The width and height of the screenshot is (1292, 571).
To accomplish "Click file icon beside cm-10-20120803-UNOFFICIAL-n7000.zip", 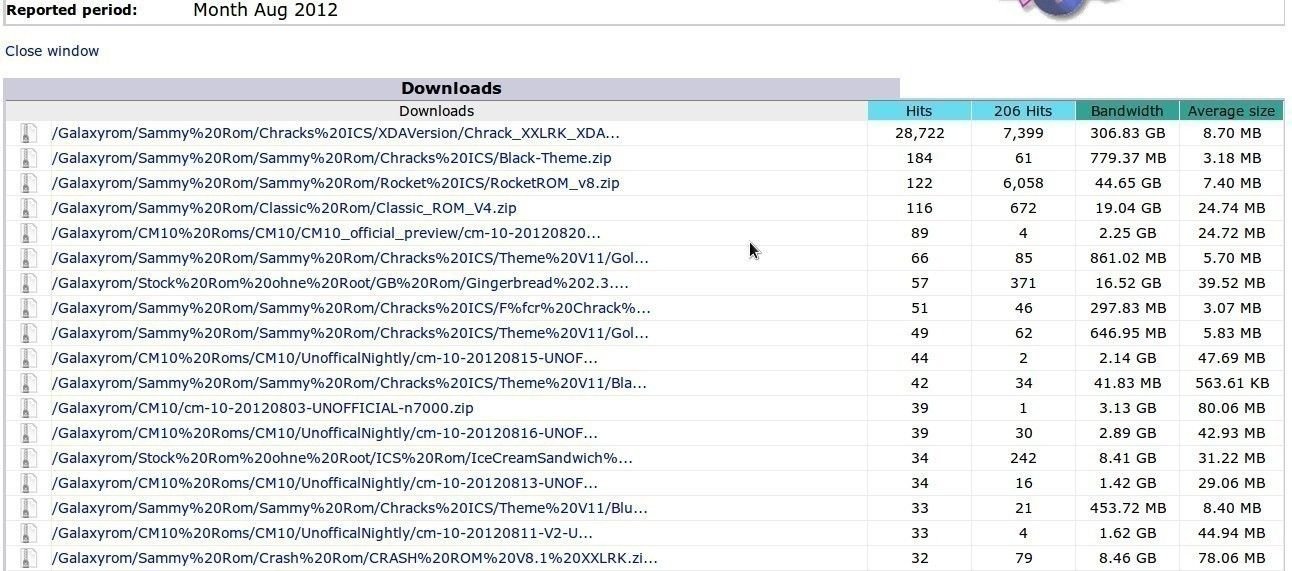I will point(28,408).
